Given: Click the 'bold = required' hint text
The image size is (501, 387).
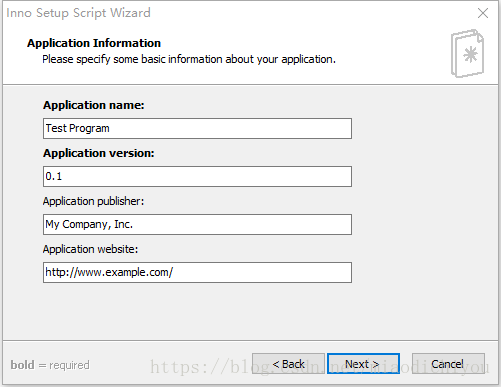Looking at the screenshot, I should click(x=50, y=365).
